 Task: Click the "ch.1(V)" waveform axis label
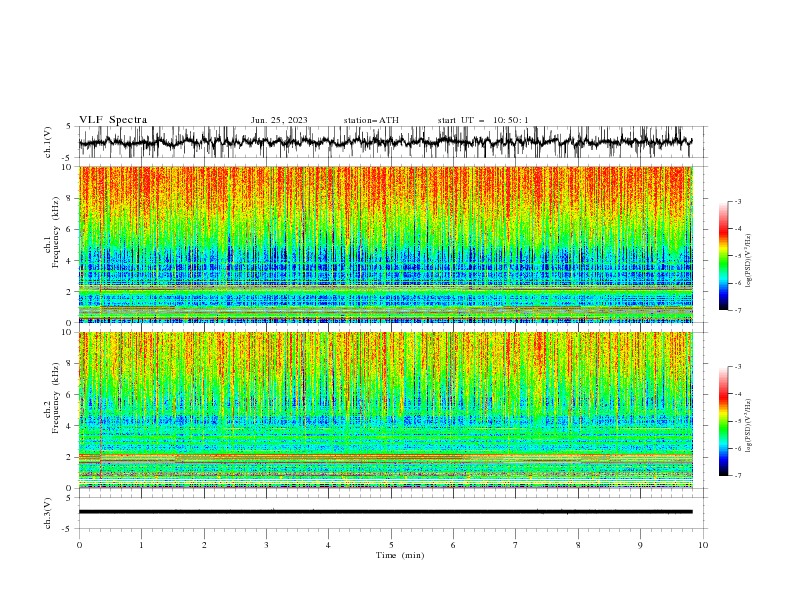[48, 142]
